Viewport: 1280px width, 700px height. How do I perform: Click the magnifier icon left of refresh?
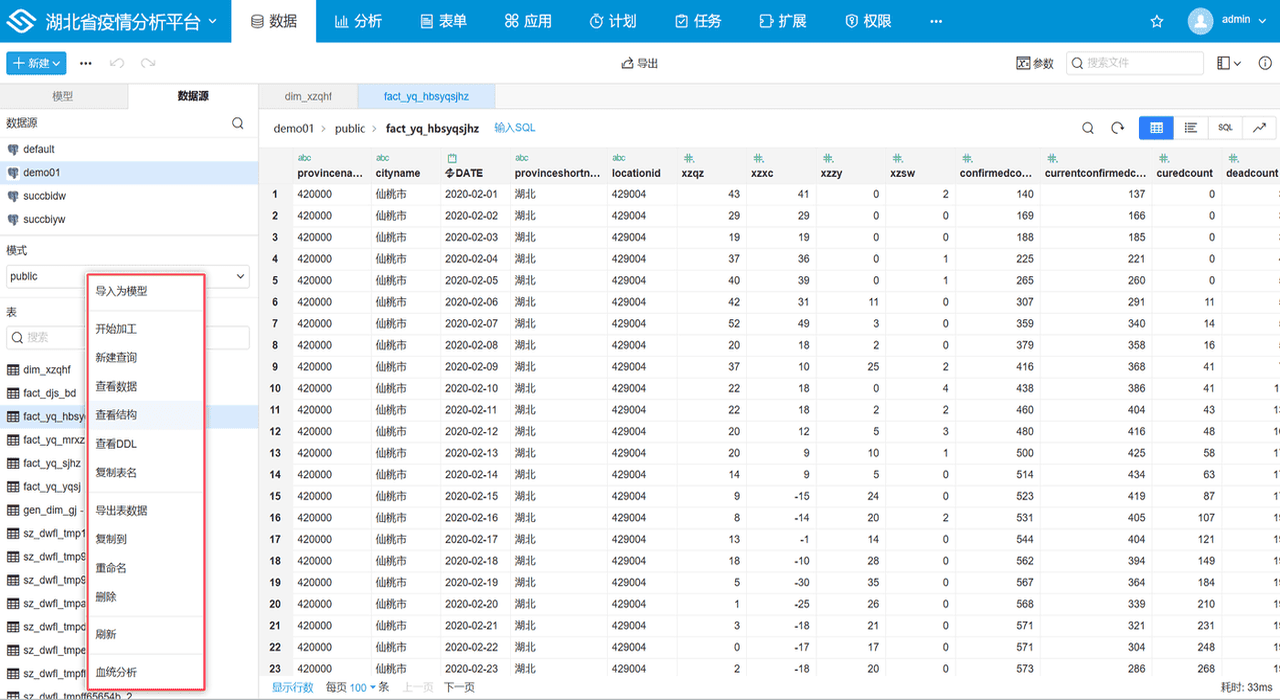pos(1088,128)
